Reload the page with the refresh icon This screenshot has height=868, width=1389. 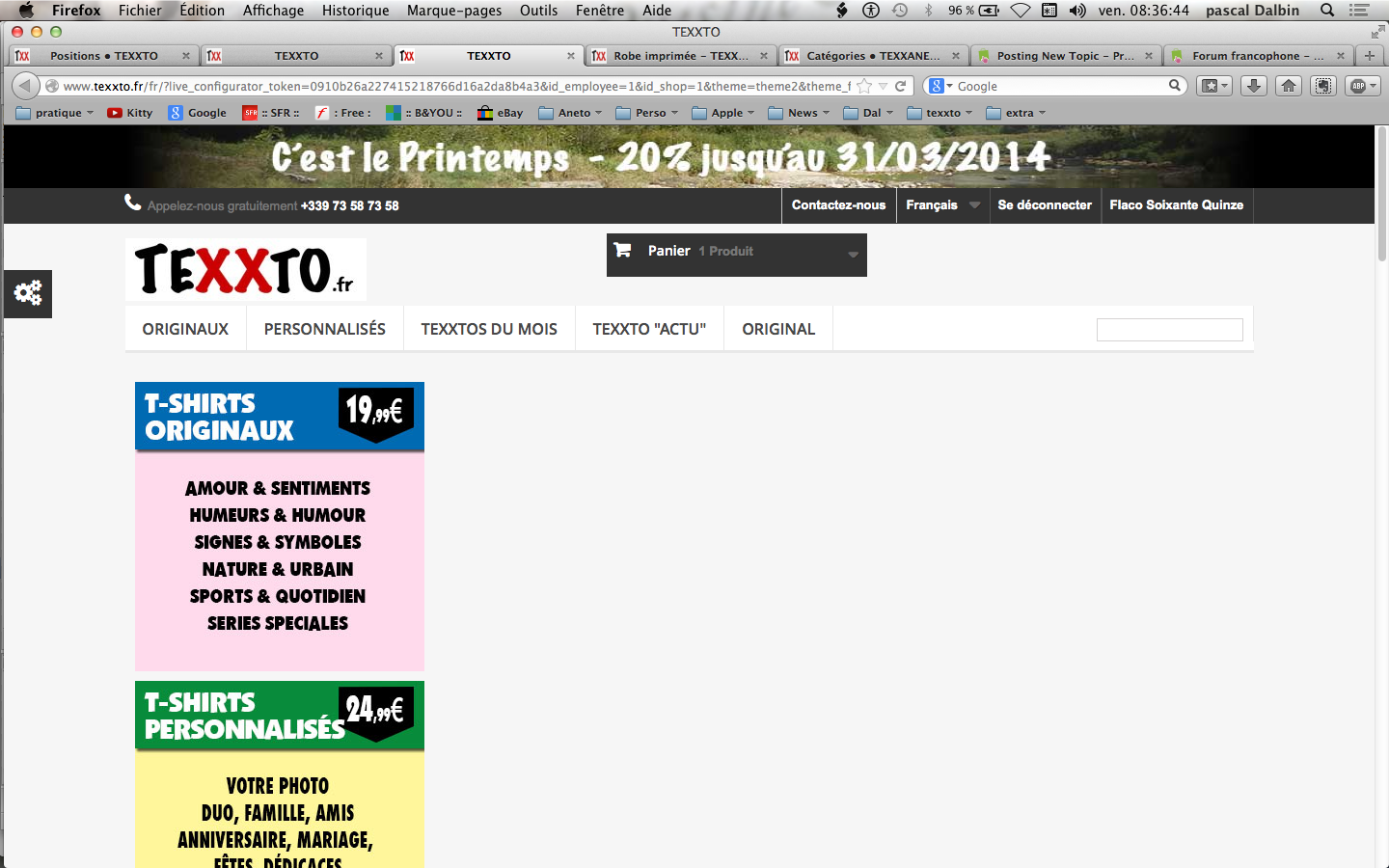900,86
